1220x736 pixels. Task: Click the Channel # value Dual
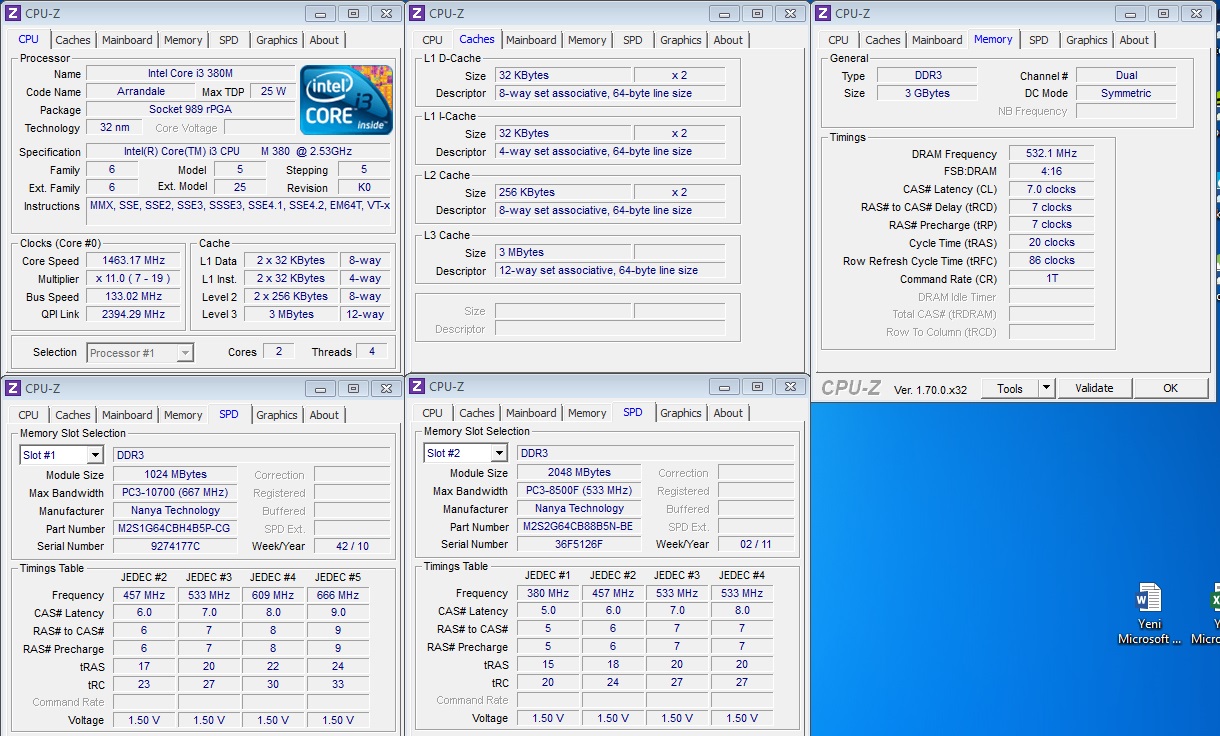[x=1126, y=75]
